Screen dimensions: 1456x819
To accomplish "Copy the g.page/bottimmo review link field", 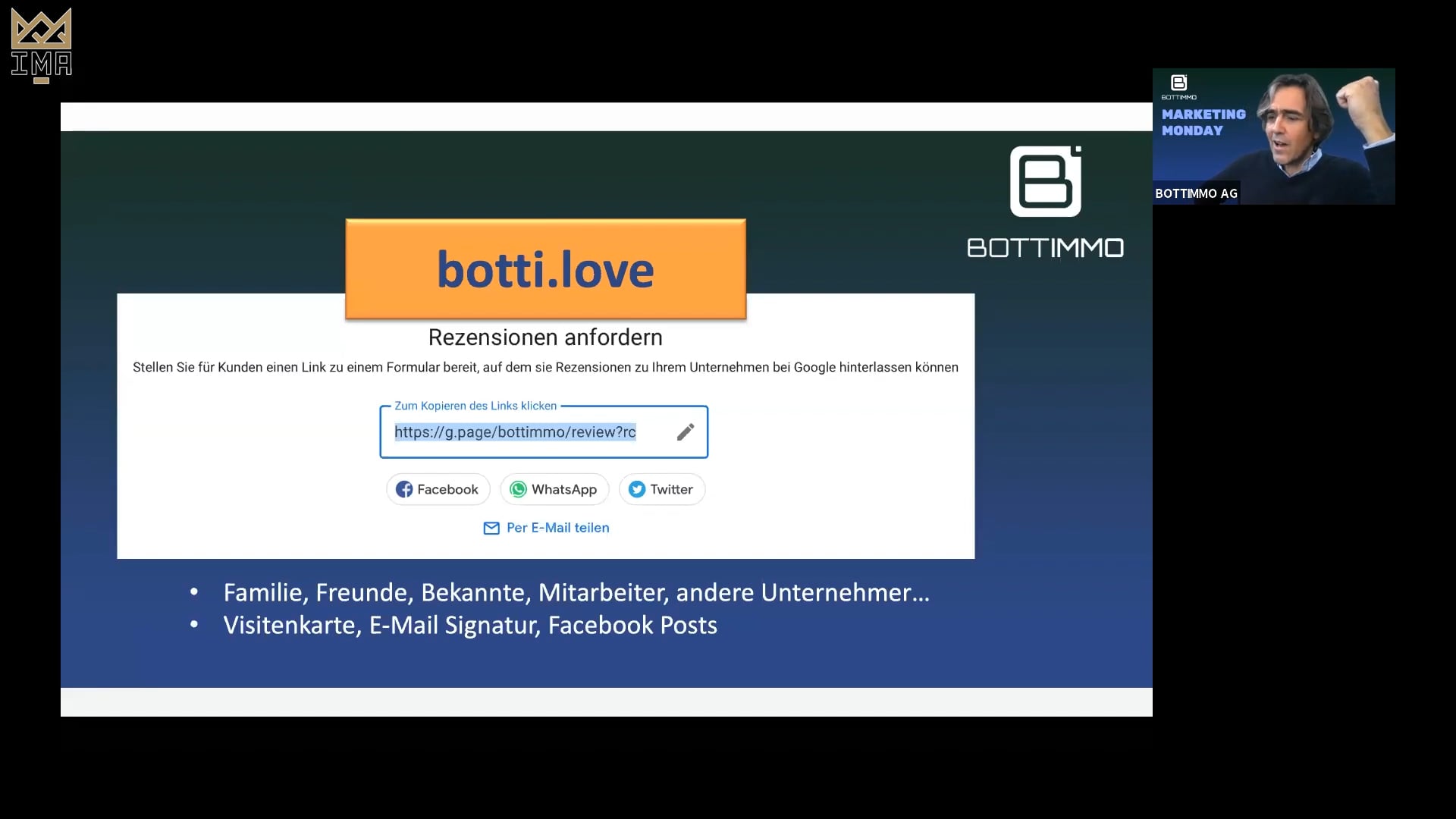I will pos(544,432).
